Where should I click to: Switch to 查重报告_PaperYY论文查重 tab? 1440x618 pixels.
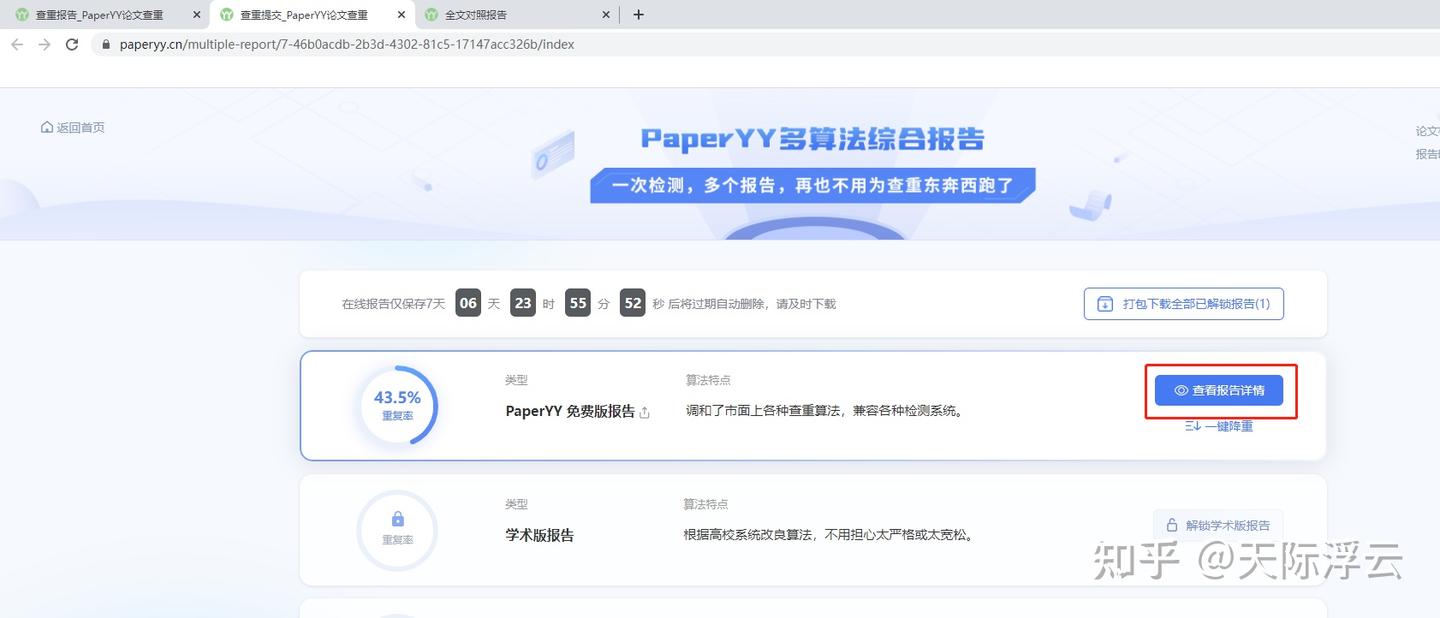[x=104, y=15]
